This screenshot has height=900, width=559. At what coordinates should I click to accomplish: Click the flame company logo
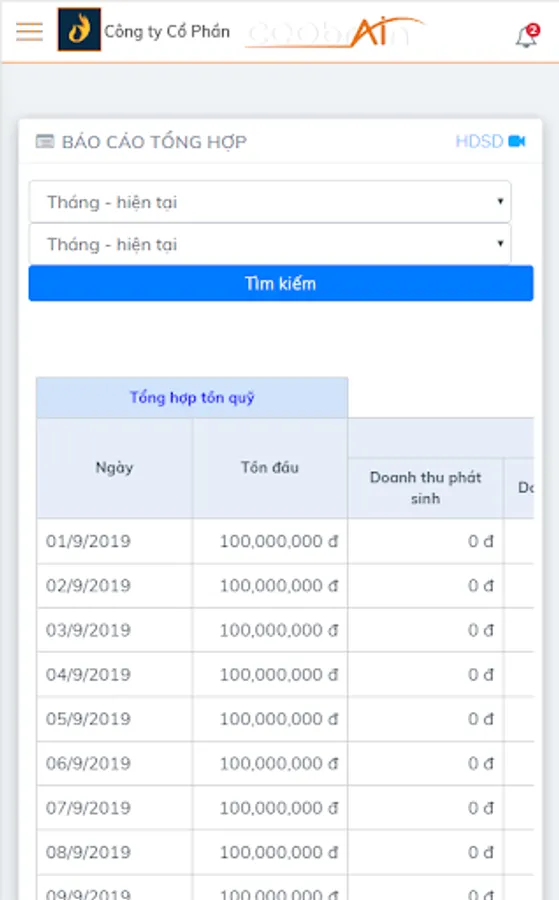click(x=79, y=30)
